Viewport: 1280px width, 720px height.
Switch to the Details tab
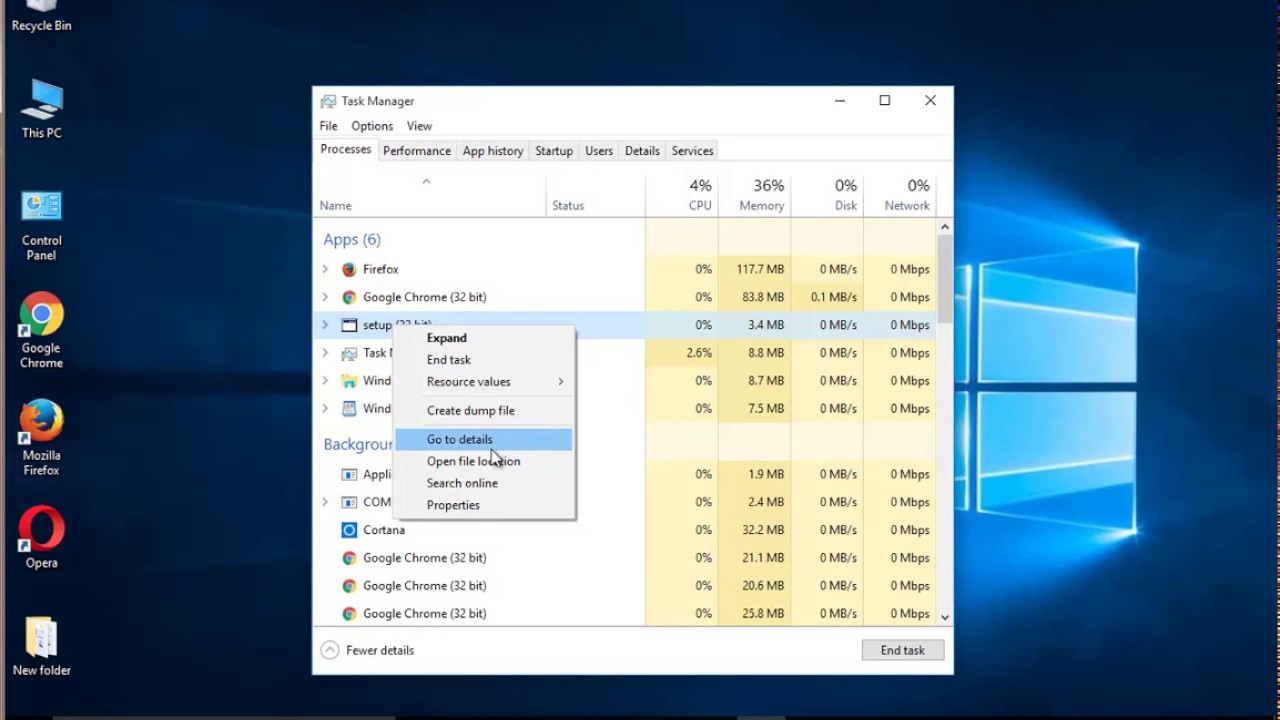pyautogui.click(x=642, y=151)
